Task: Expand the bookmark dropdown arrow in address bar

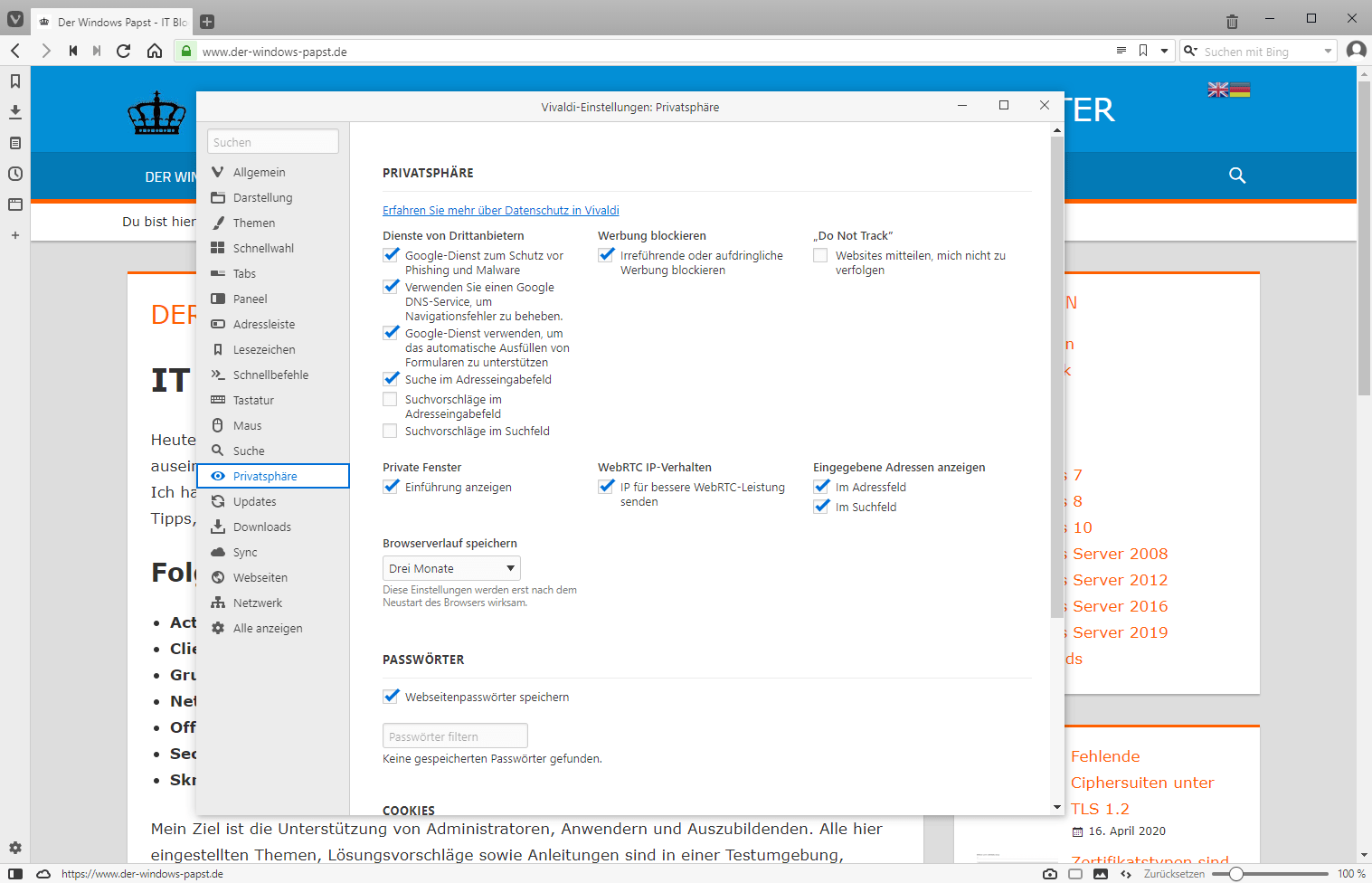Action: 1164,52
